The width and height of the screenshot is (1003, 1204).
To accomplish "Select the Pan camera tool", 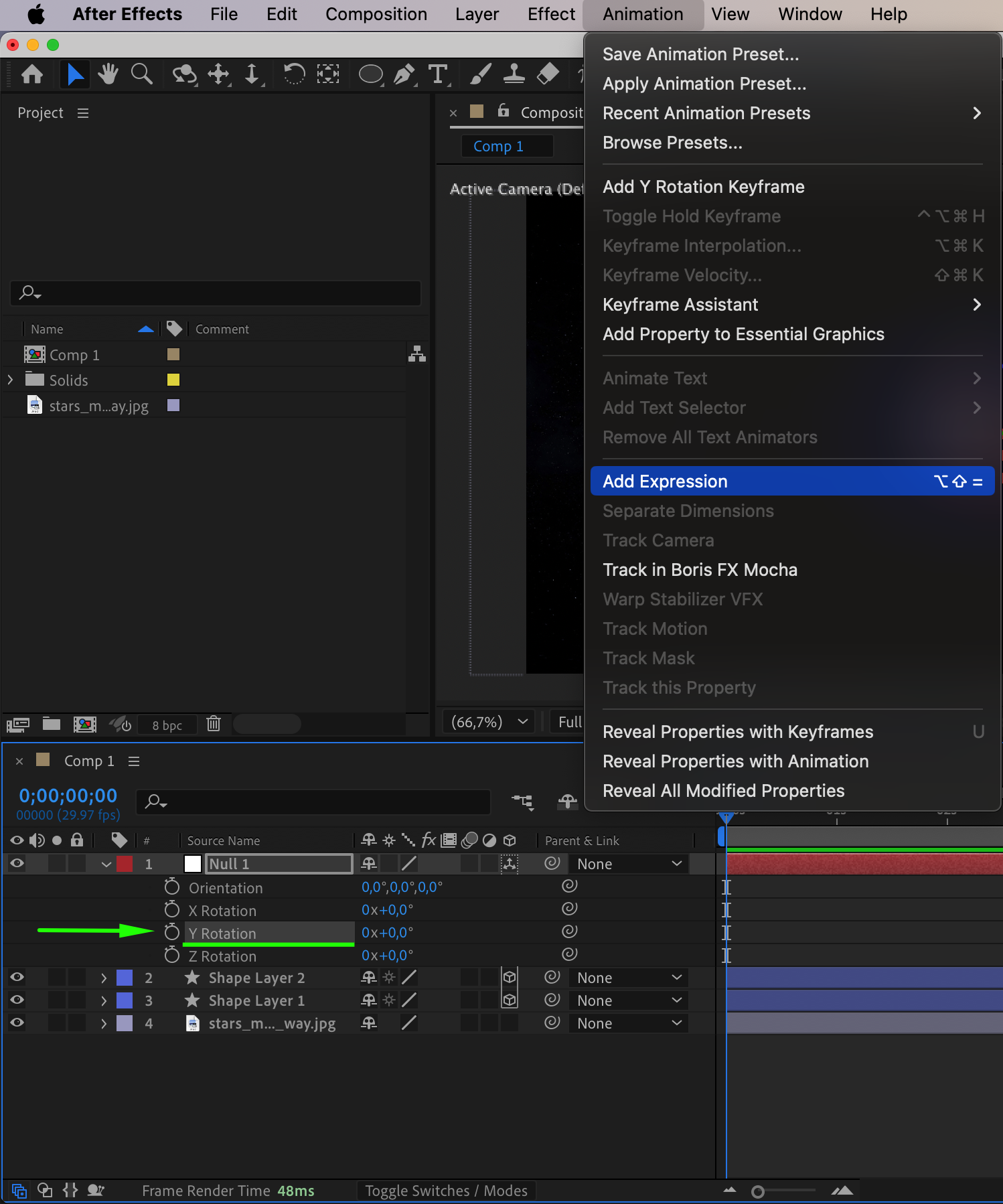I will (x=219, y=74).
